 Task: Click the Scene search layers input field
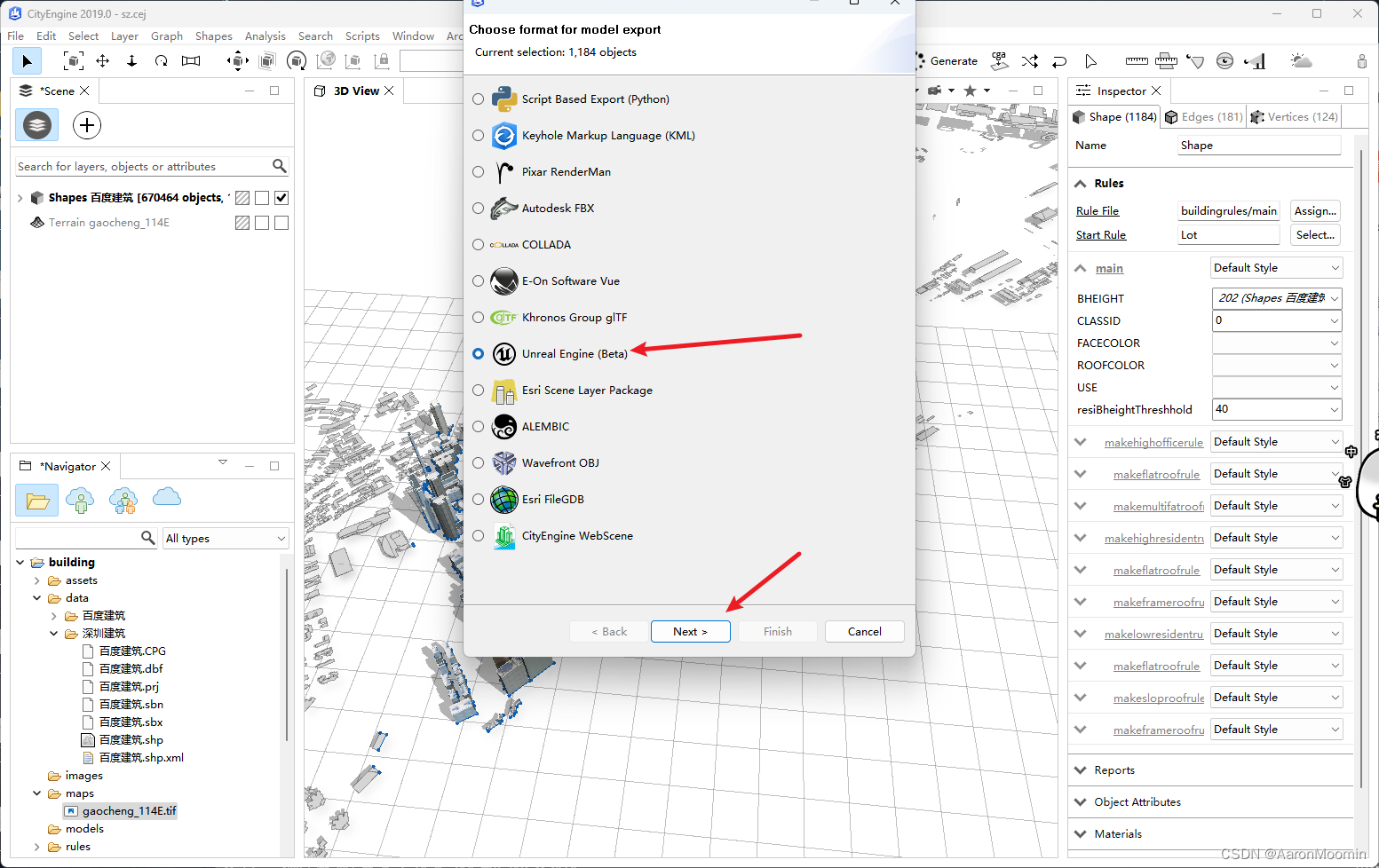(143, 166)
